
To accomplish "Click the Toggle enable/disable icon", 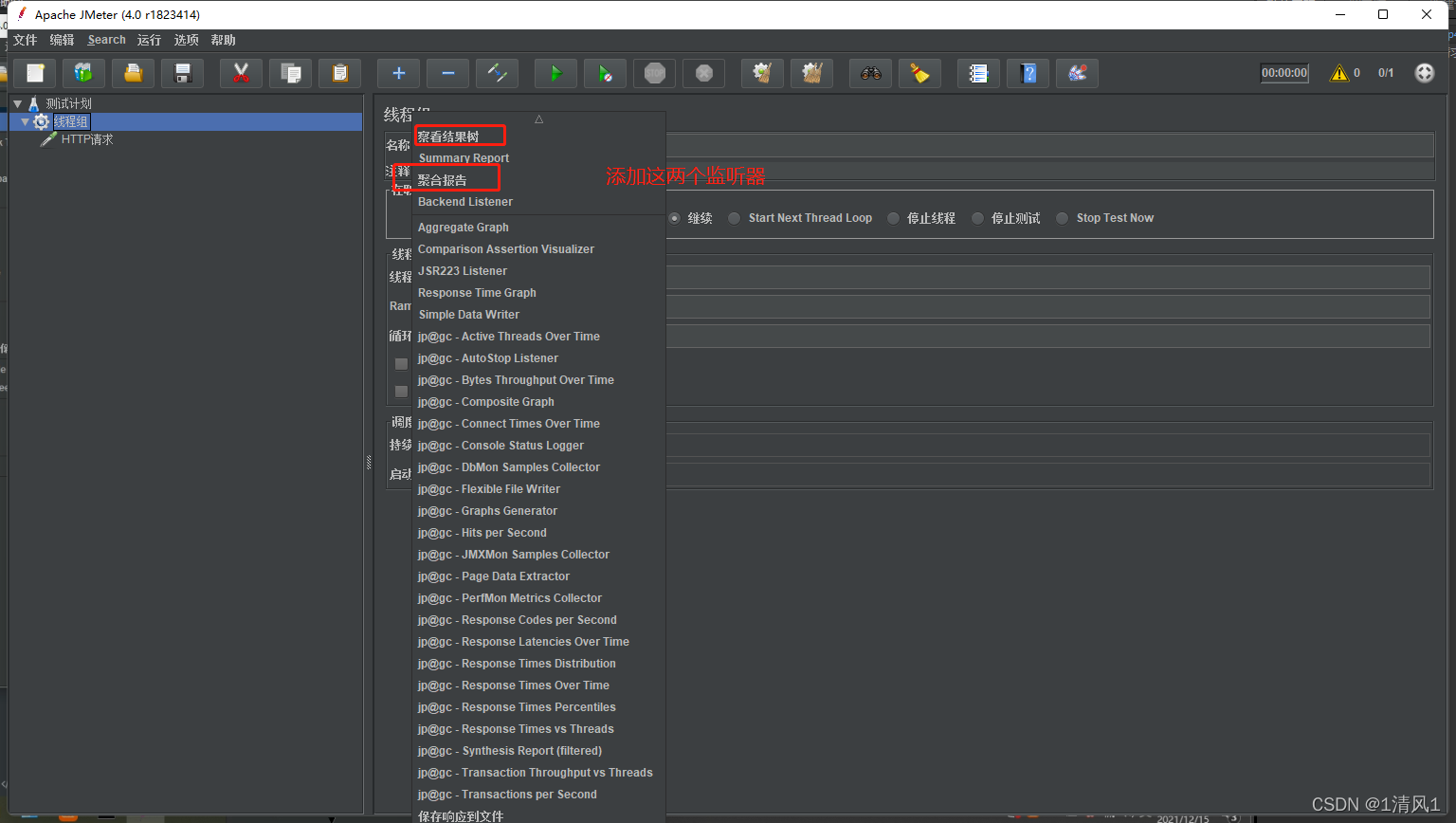I will click(498, 73).
